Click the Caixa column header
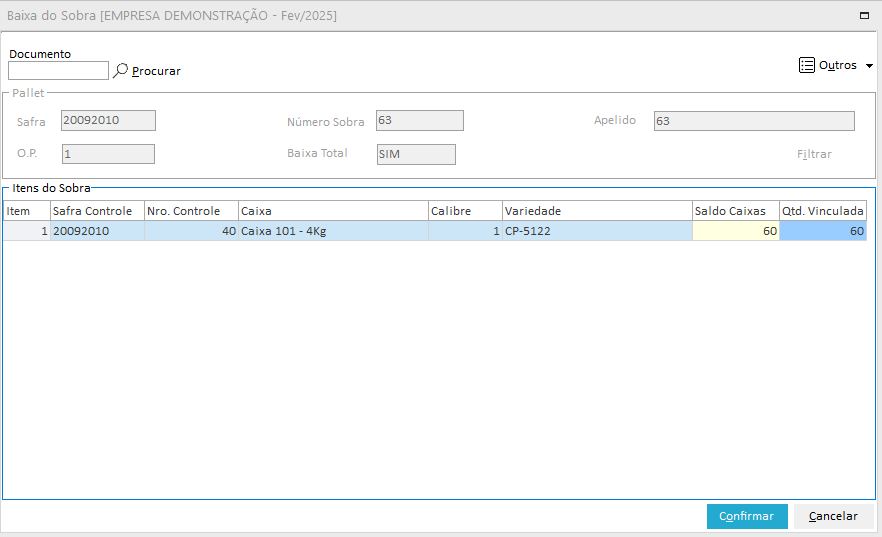Image resolution: width=882 pixels, height=537 pixels. click(x=333, y=211)
